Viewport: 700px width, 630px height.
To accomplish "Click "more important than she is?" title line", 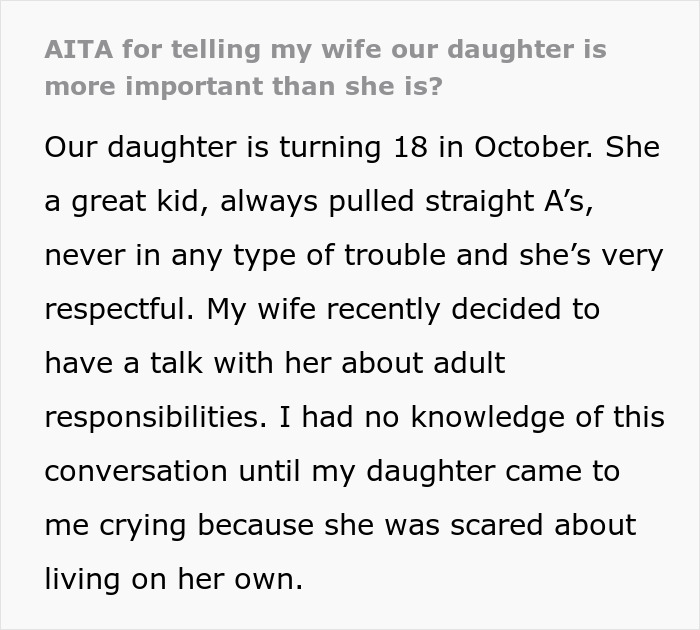I will (x=243, y=85).
